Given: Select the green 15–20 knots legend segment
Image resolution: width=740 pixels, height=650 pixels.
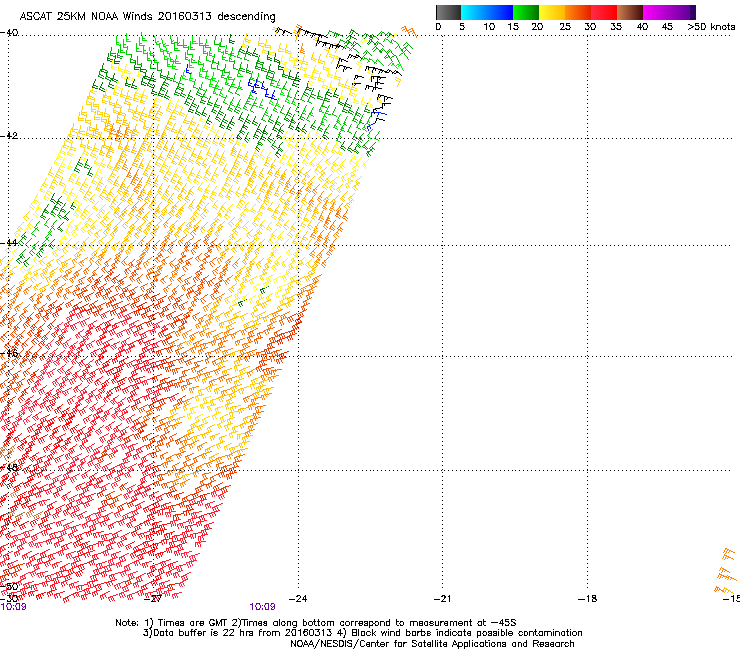Looking at the screenshot, I should [526, 12].
